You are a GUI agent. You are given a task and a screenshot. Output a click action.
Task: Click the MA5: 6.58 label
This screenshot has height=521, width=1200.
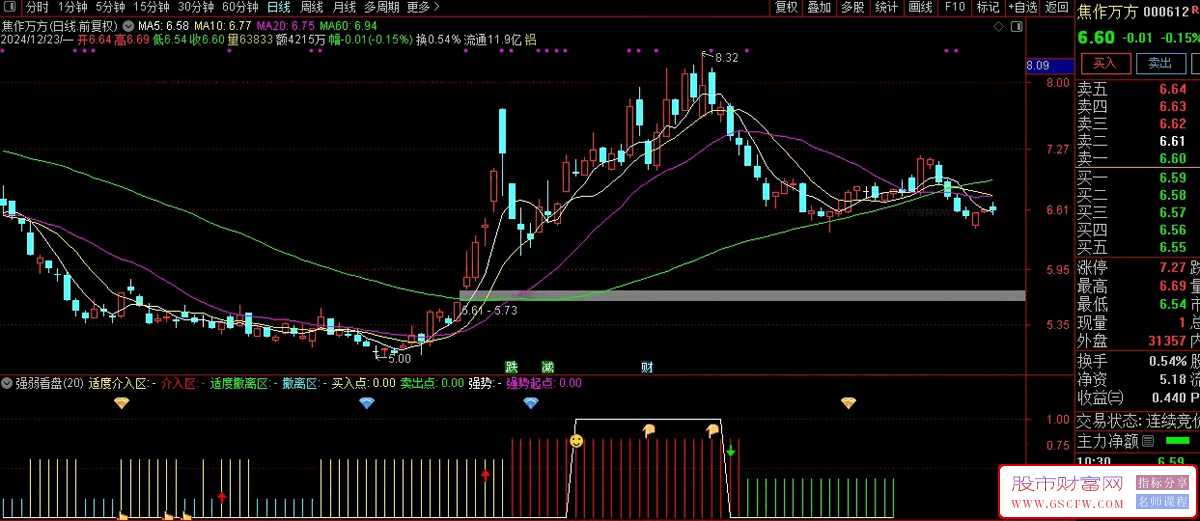point(163,25)
